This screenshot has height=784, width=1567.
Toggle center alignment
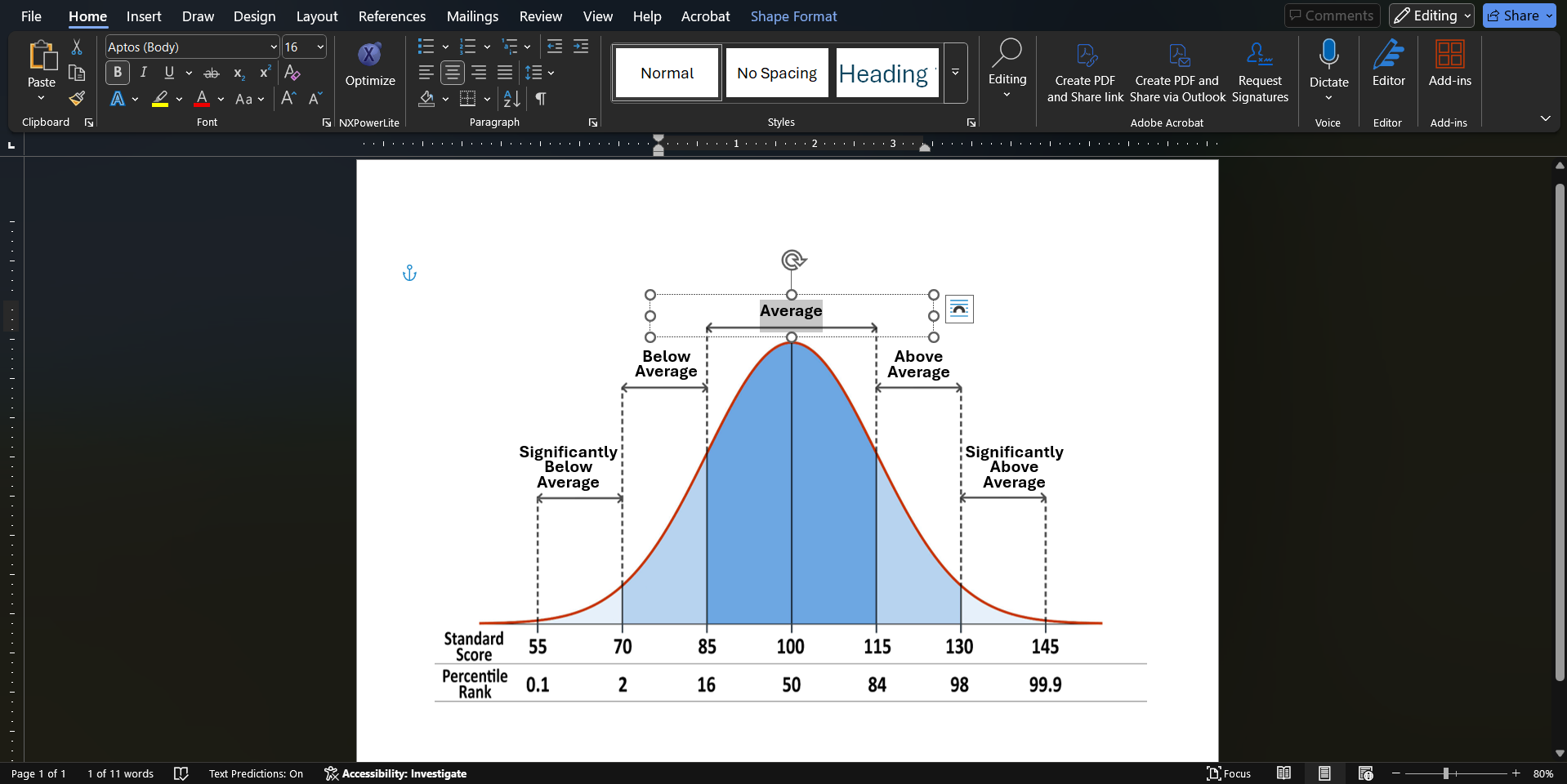tap(453, 73)
